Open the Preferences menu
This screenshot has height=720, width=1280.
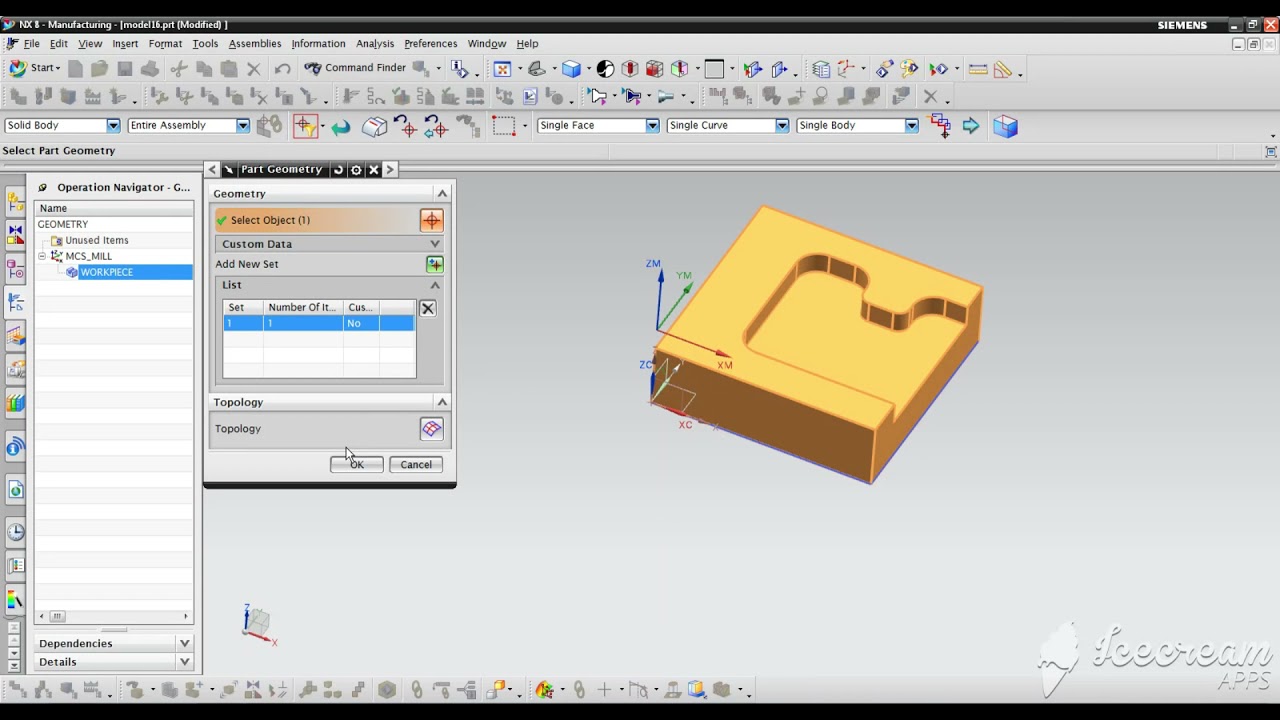coord(431,44)
